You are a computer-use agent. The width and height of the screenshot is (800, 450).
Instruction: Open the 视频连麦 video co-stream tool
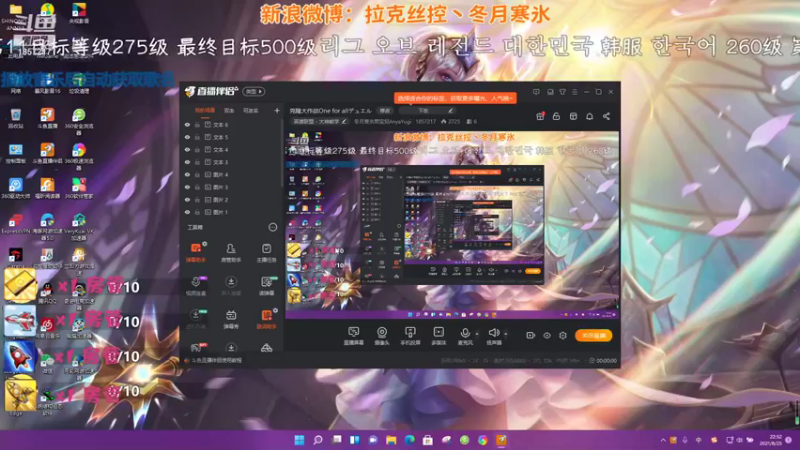tap(196, 286)
